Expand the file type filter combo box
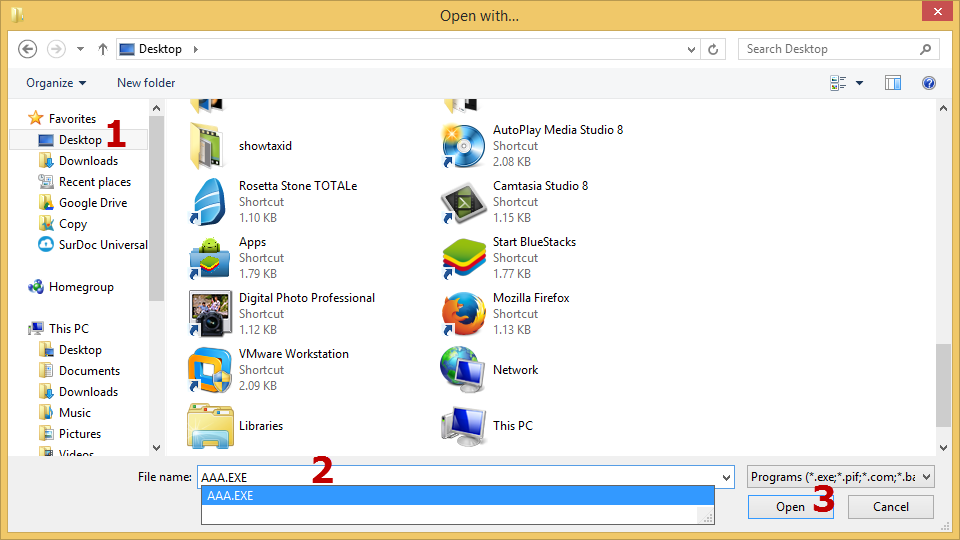 coord(840,477)
